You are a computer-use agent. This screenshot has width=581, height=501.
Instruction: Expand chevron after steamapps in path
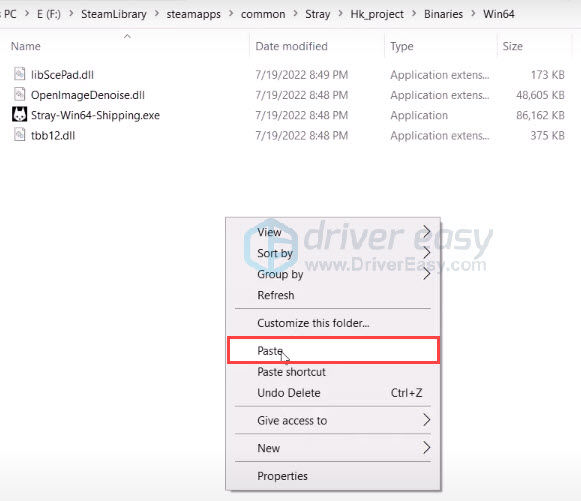click(231, 14)
